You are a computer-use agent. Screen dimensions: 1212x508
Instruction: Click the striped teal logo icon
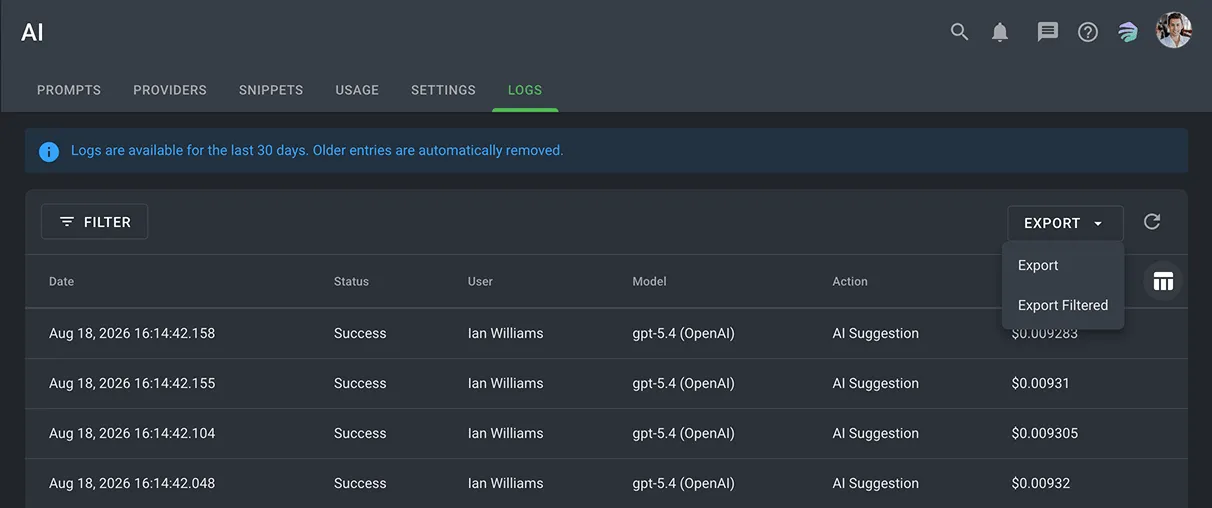point(1128,32)
